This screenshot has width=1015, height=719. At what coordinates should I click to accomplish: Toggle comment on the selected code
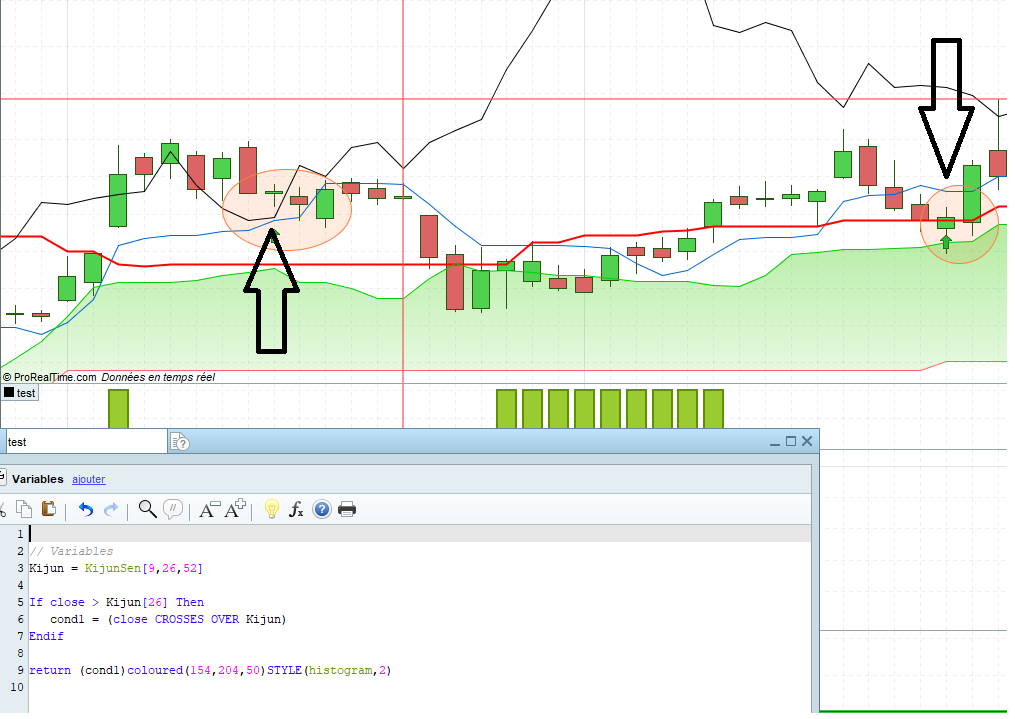point(173,509)
